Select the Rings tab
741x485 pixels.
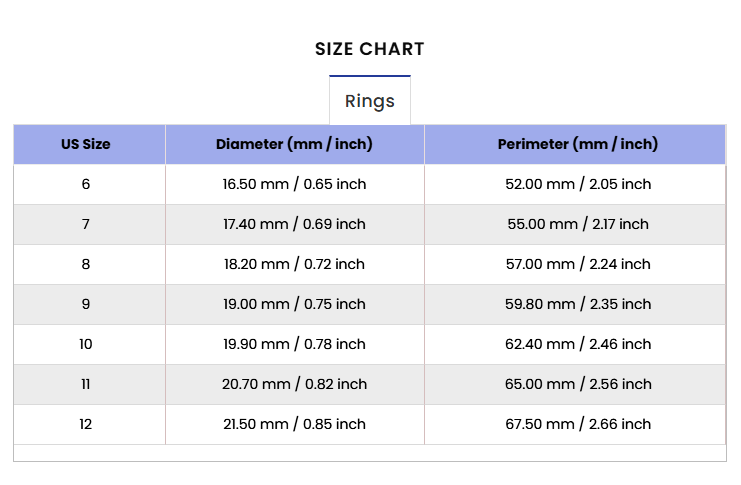coord(370,101)
